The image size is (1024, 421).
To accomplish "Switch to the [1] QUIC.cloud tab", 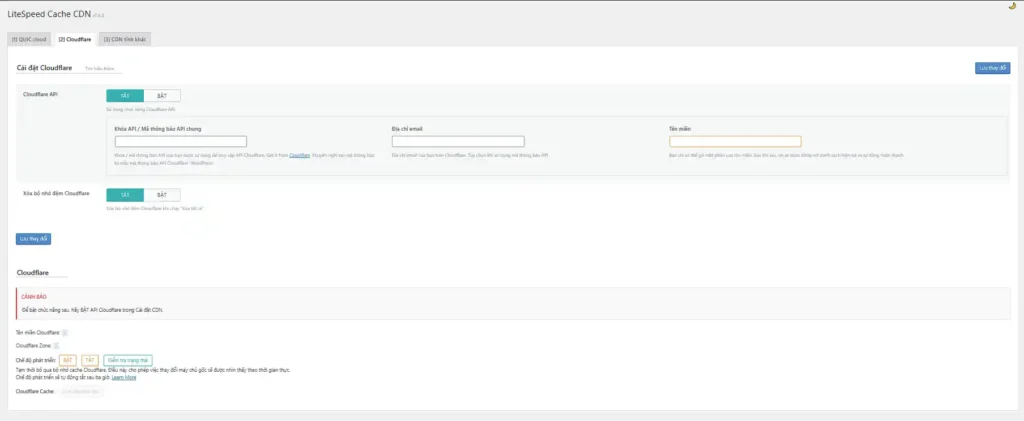I will tap(29, 40).
